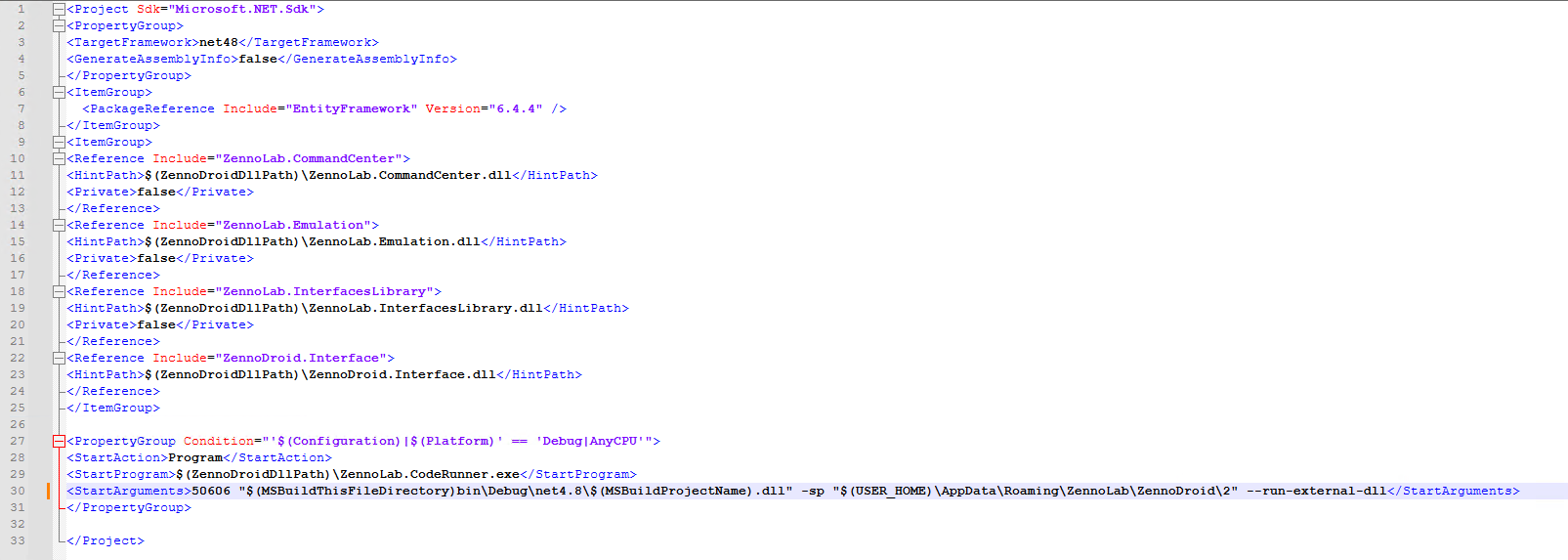The height and width of the screenshot is (560, 1568).
Task: Click the closing </PropertyGroup> tag on line 31
Action: click(129, 507)
